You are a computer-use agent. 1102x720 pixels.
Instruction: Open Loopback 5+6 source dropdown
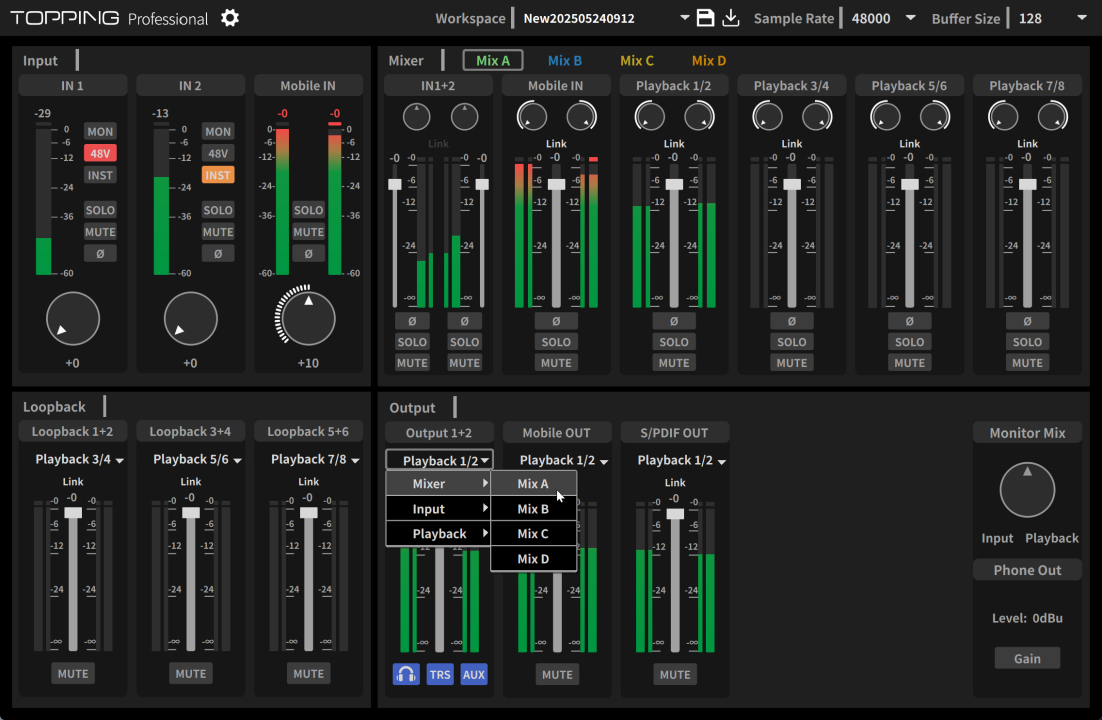tap(315, 459)
